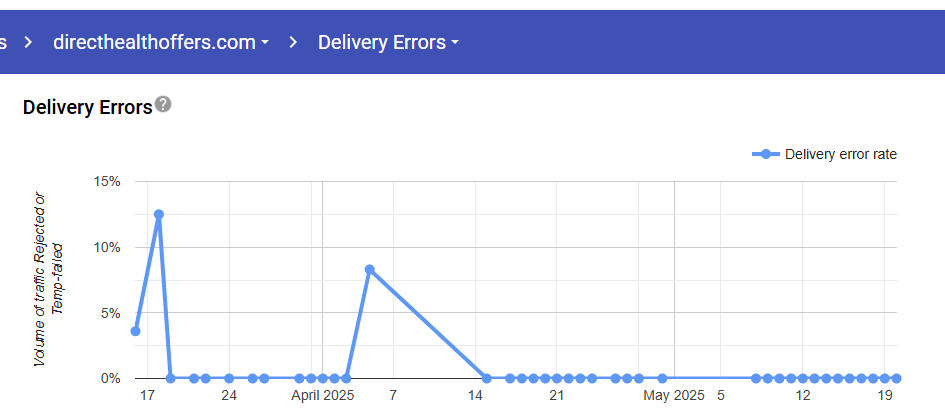945x418 pixels.
Task: Click the rotated y-axis title text
Action: point(49,278)
